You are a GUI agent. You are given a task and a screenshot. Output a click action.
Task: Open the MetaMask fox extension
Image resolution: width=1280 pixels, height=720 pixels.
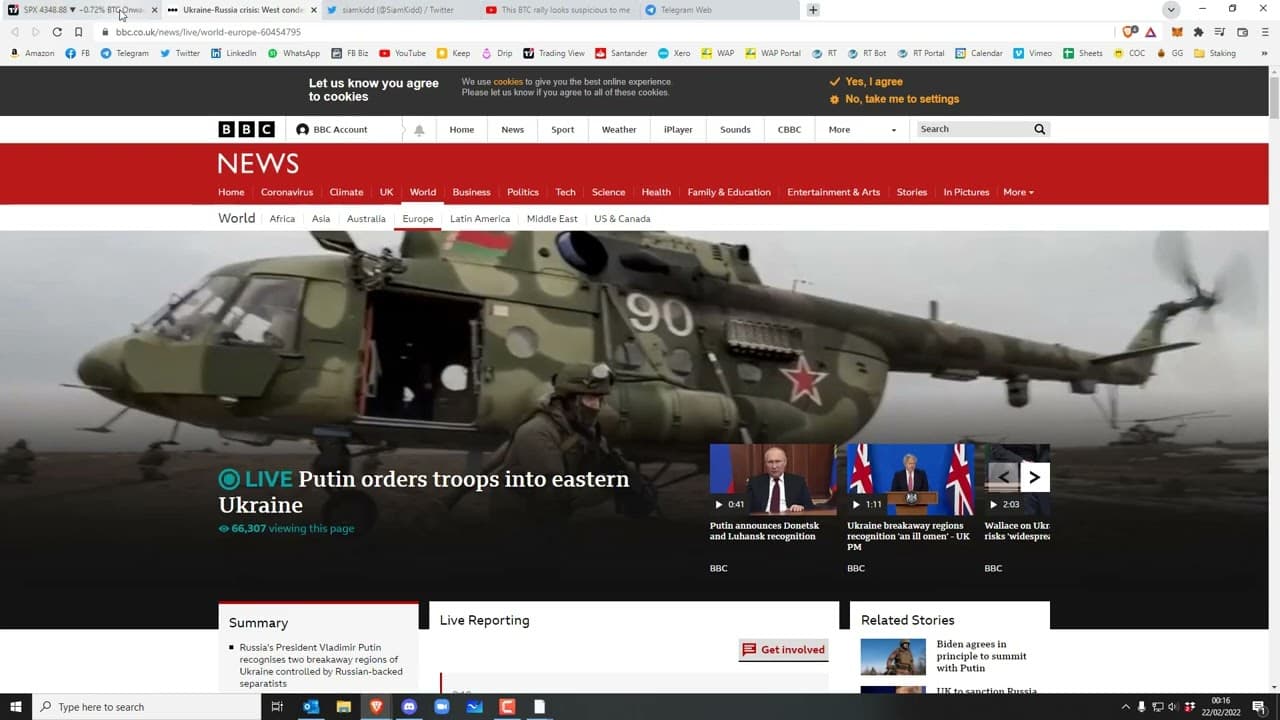[1177, 32]
